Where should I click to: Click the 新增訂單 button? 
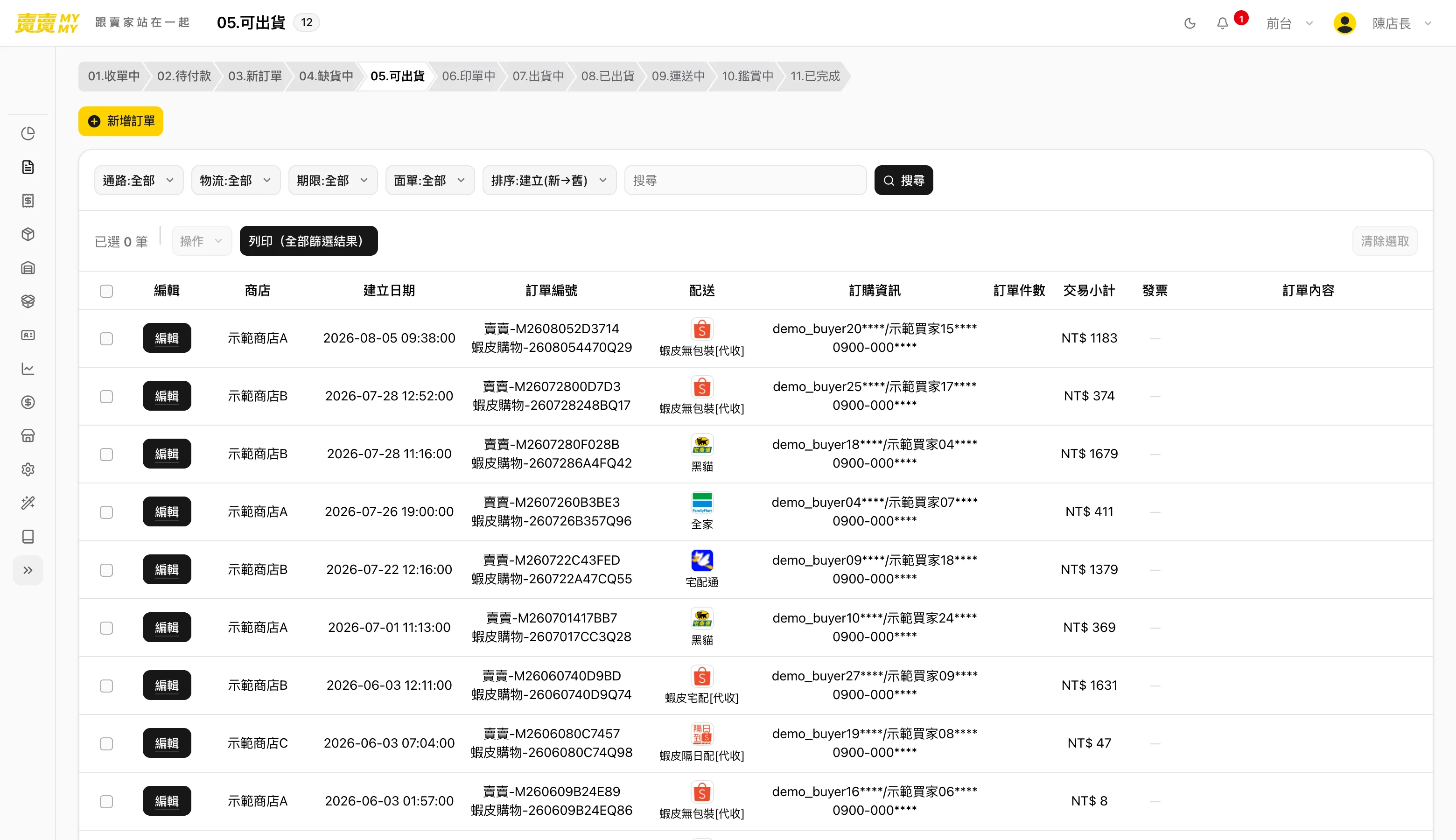coord(120,121)
